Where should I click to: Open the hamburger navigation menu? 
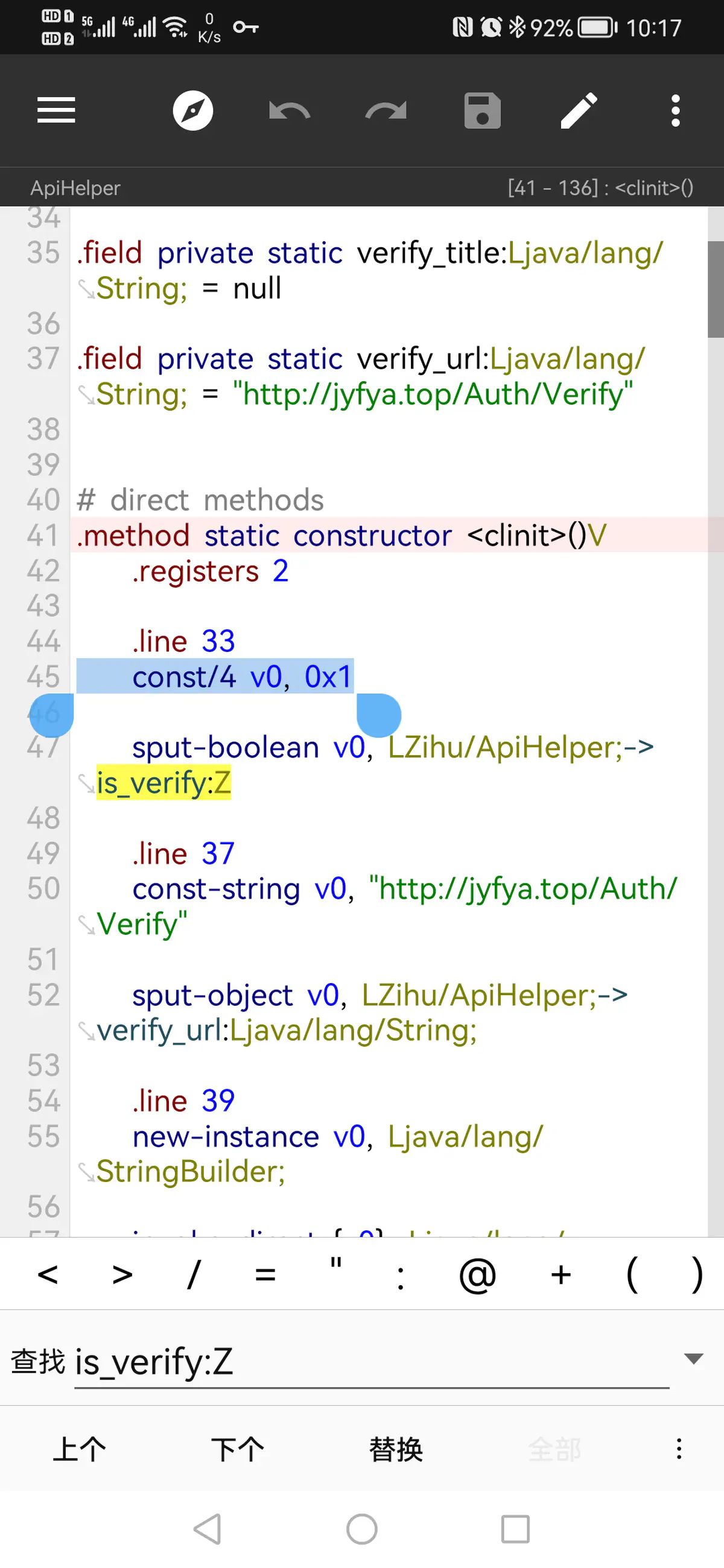coord(56,110)
